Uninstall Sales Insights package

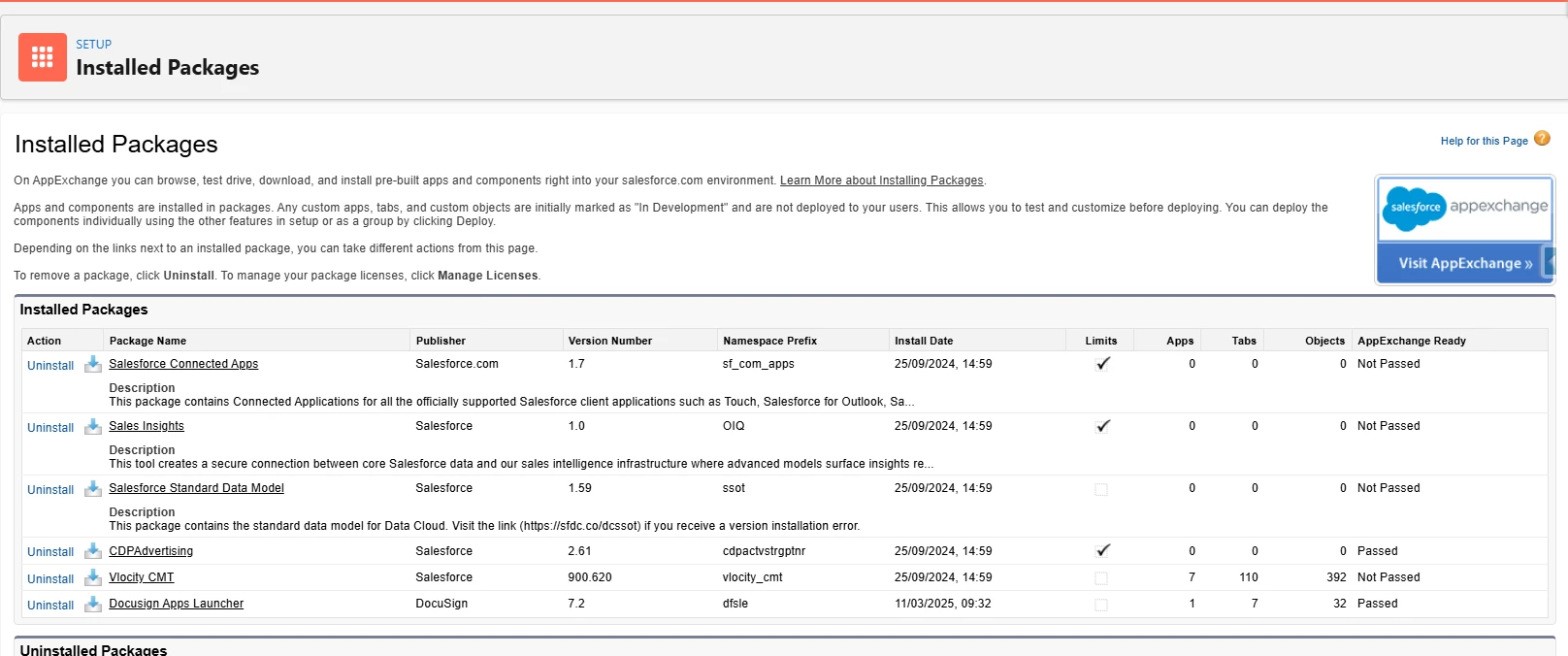click(50, 428)
